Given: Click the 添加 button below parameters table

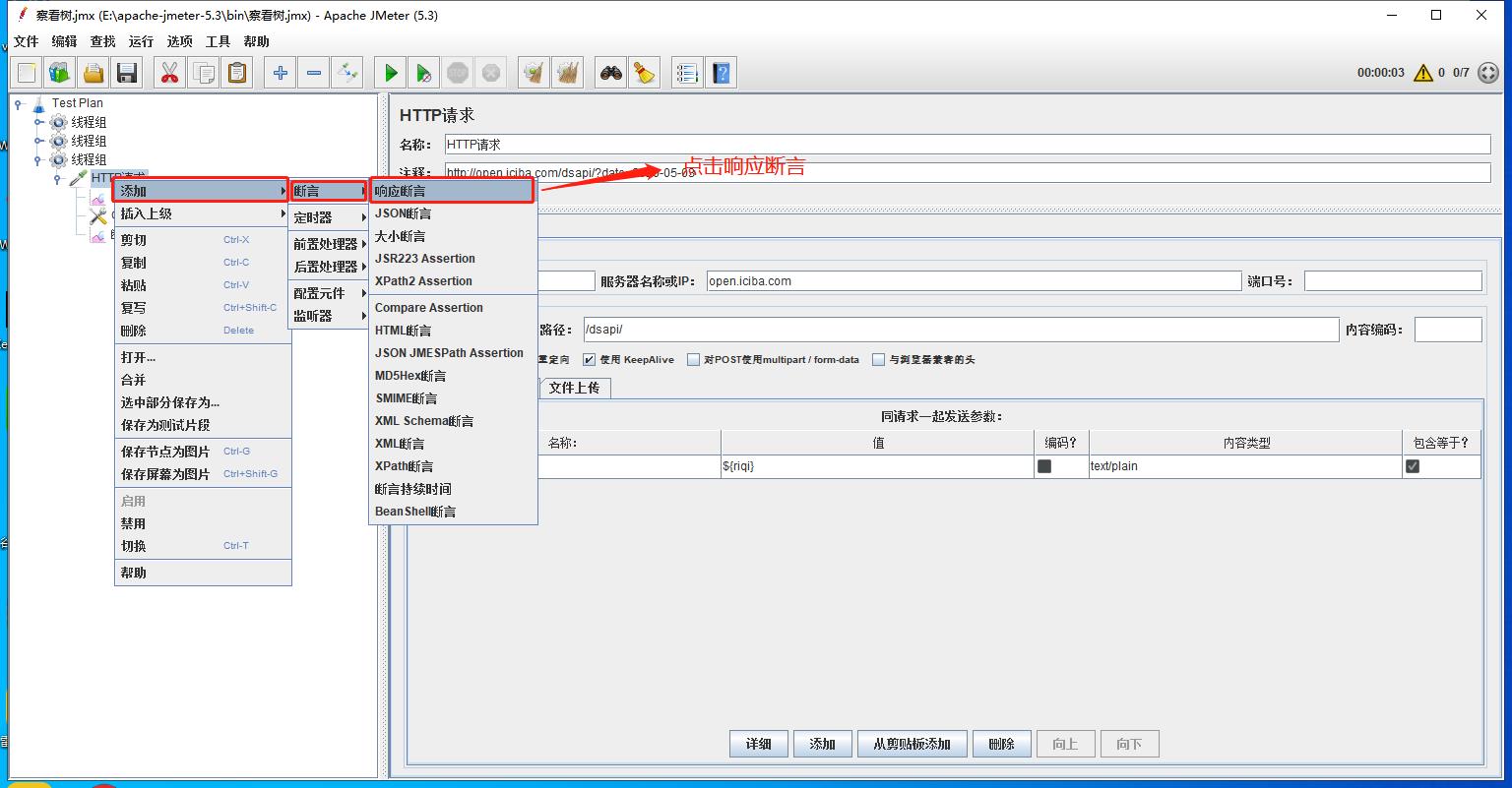Looking at the screenshot, I should pyautogui.click(x=823, y=744).
